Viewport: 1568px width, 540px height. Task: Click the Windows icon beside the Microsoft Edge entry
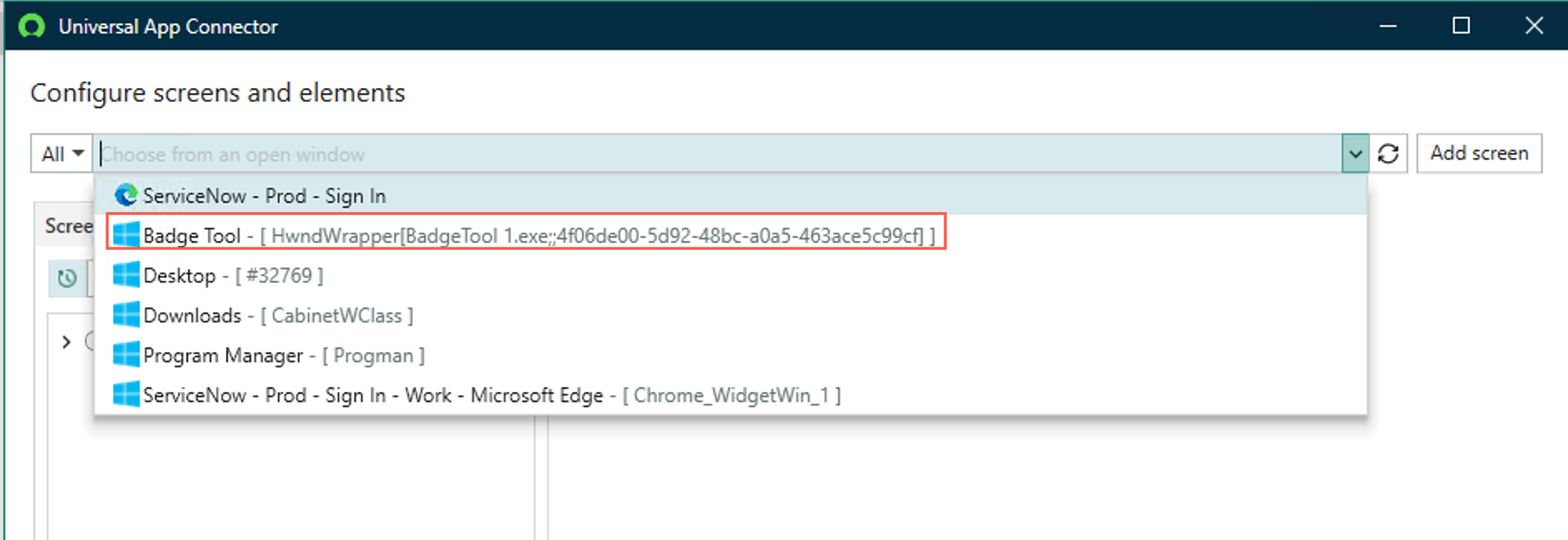pyautogui.click(x=126, y=395)
